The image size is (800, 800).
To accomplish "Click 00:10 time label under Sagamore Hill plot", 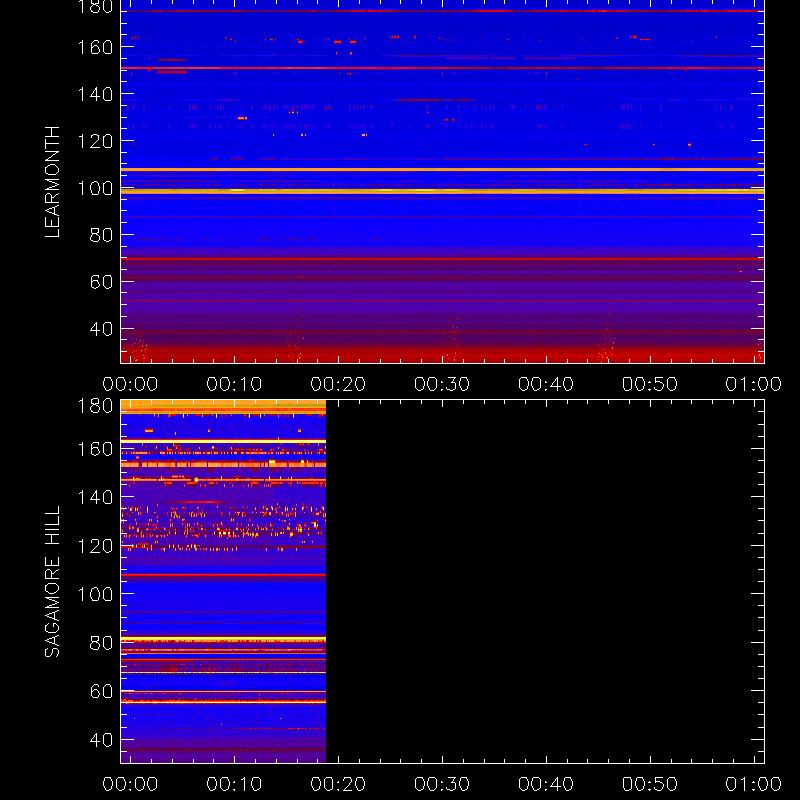I will (234, 784).
